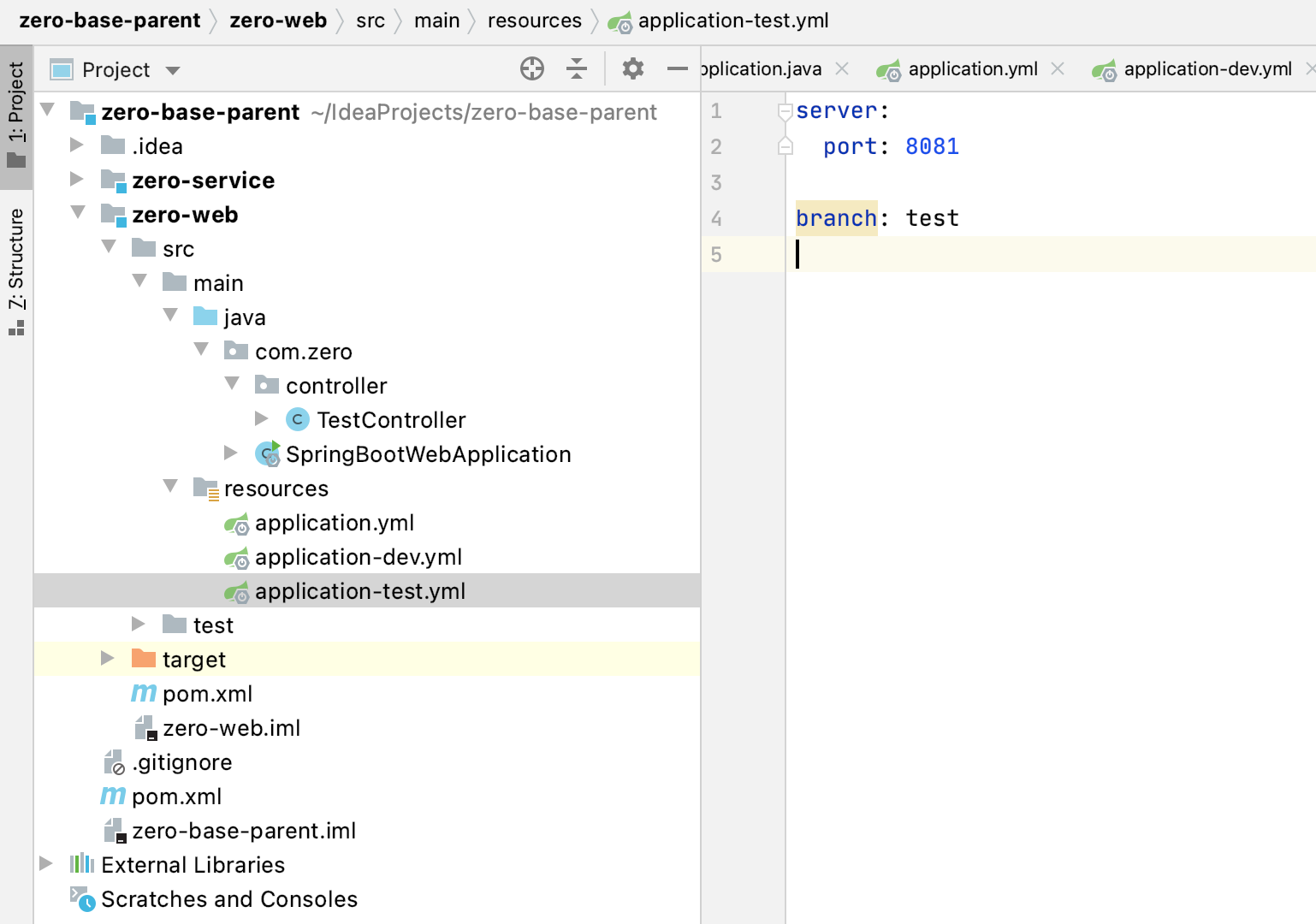Collapse the com.zero package arrow
Viewport: 1316px width, 924px height.
tap(201, 350)
